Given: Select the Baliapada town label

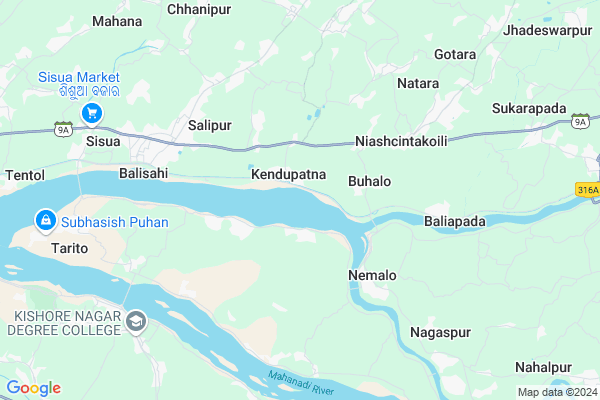Looking at the screenshot, I should point(455,221).
